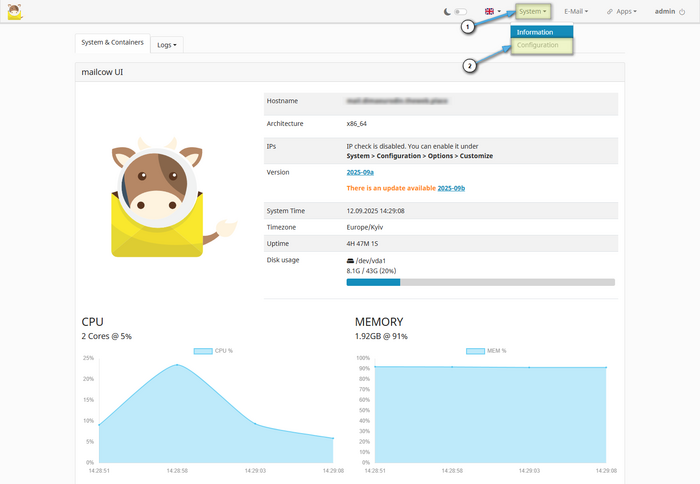Click the 'There is an update available' notice
Image resolution: width=700 pixels, height=484 pixels.
[391, 188]
